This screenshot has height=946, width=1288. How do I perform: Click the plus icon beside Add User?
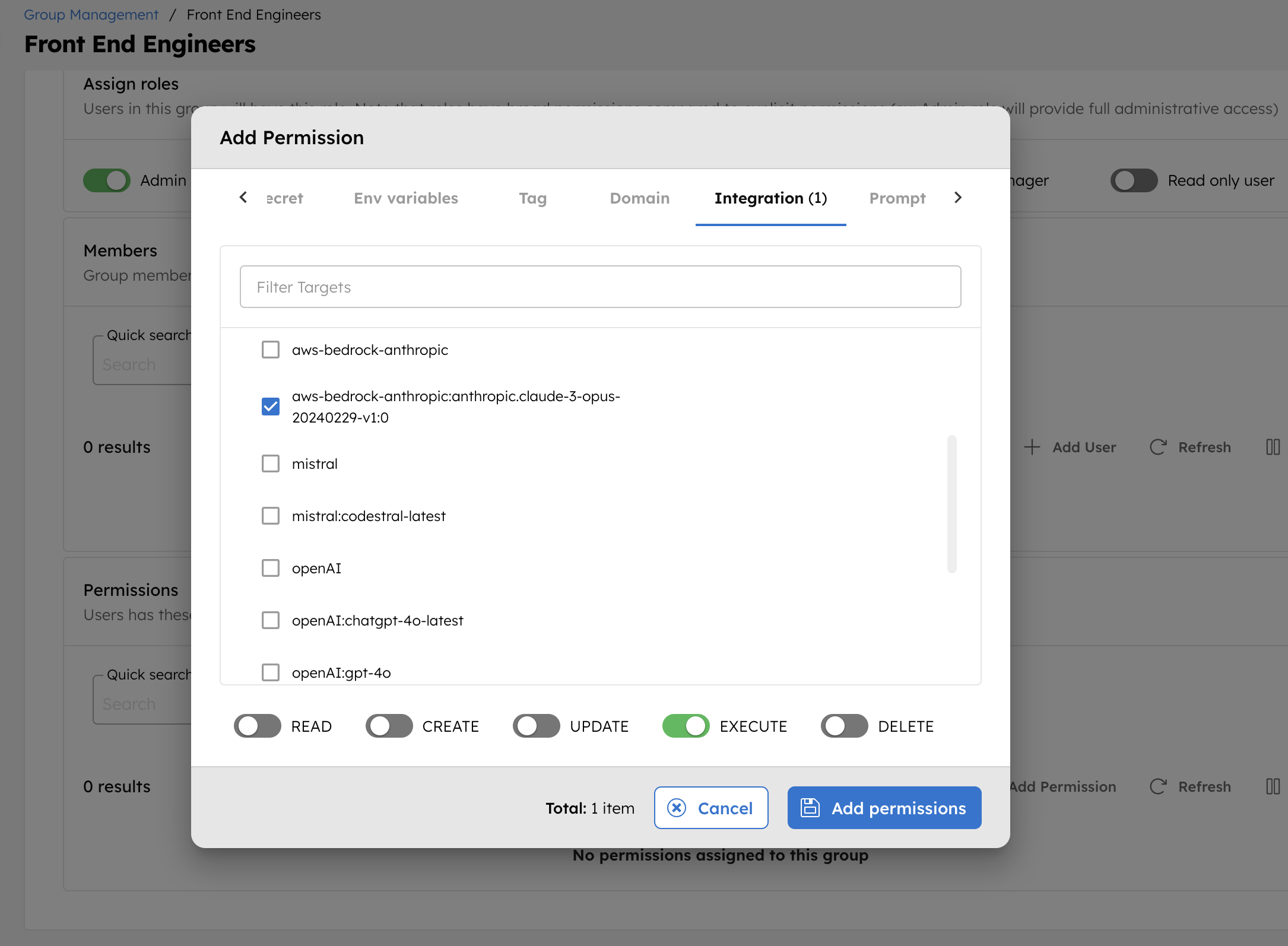1032,447
